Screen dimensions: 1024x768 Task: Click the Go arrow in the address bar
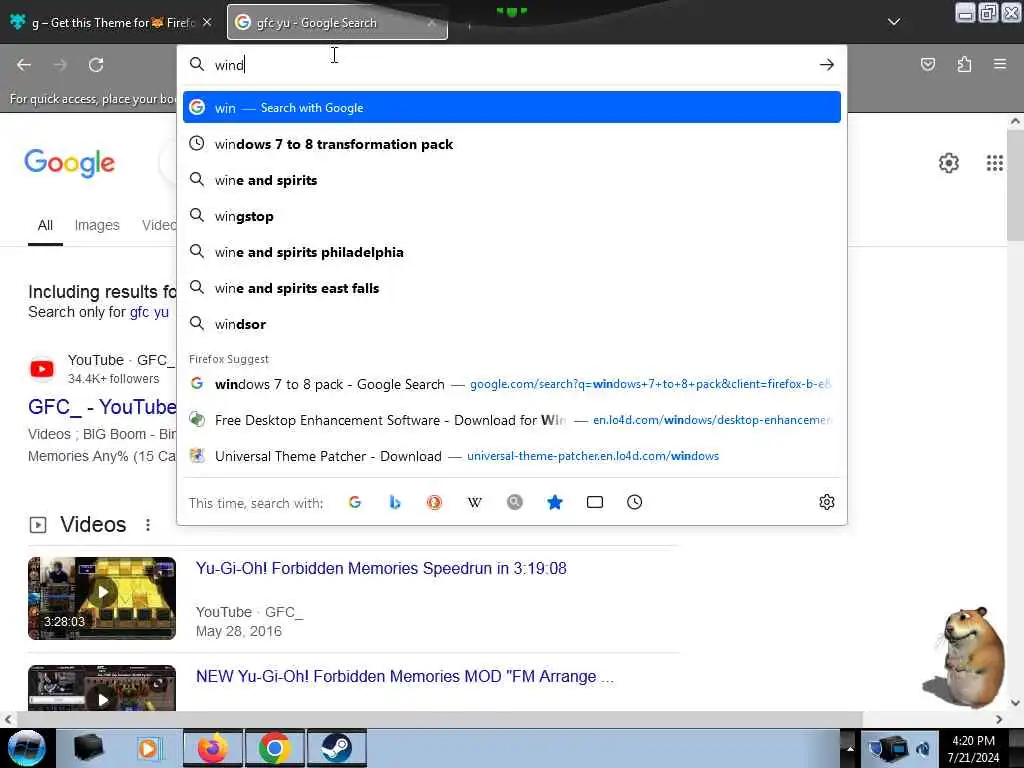click(x=827, y=64)
